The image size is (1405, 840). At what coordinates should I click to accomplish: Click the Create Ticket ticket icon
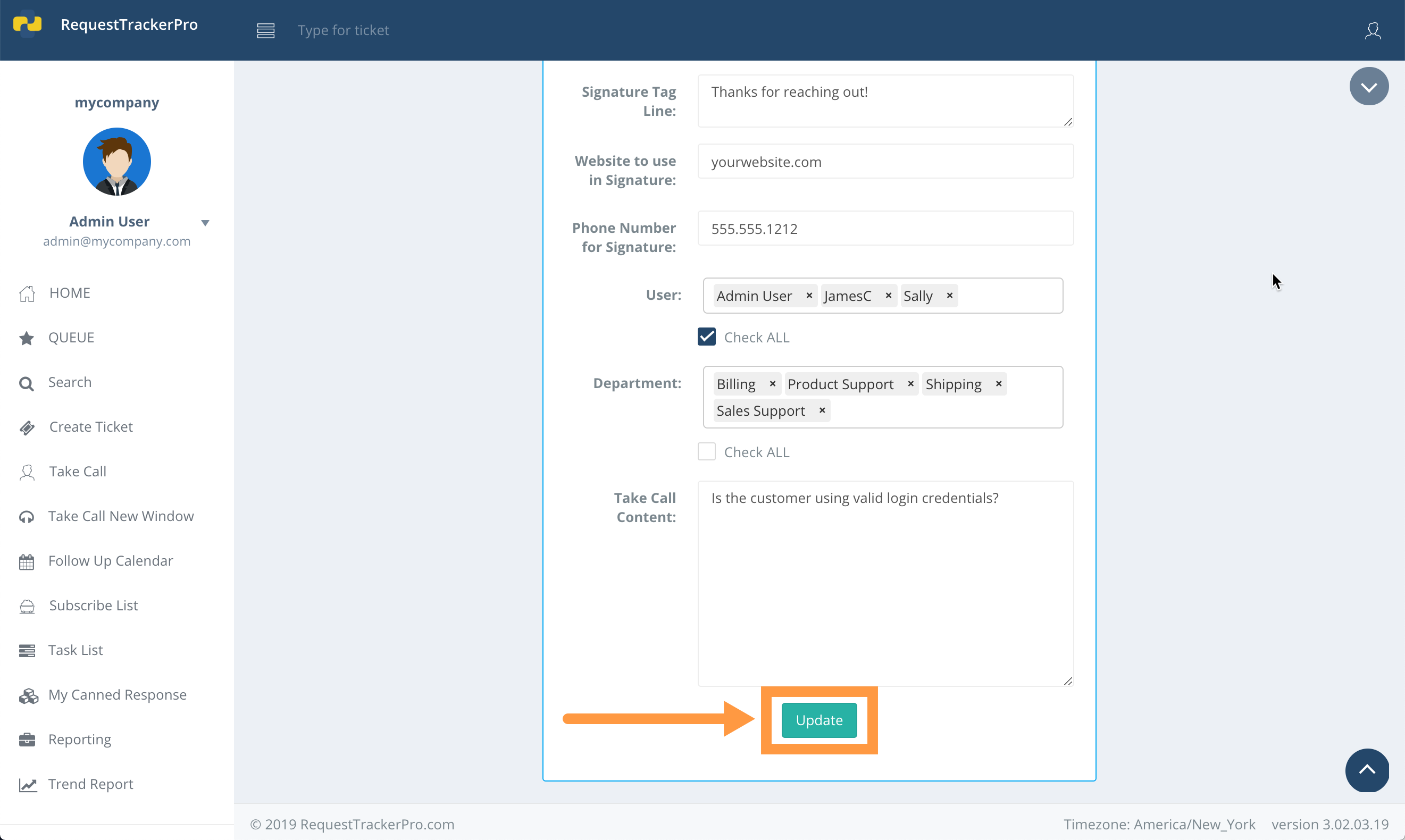pyautogui.click(x=27, y=427)
